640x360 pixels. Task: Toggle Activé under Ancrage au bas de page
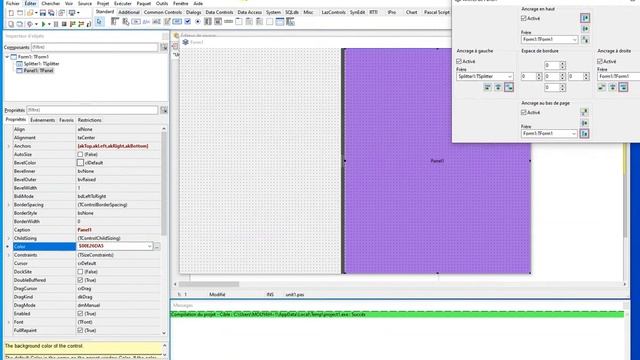click(524, 112)
